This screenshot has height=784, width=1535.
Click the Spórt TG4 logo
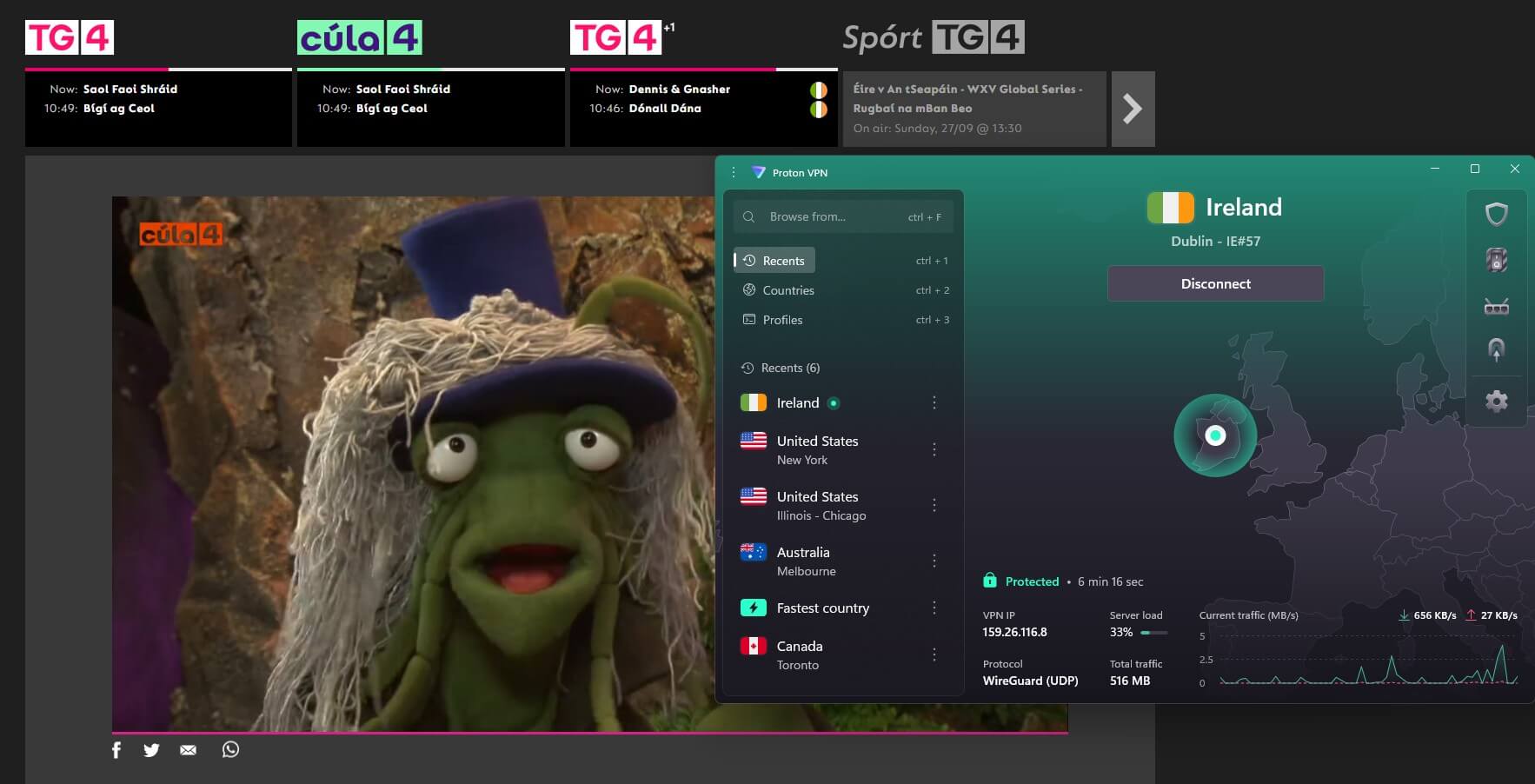click(x=934, y=37)
